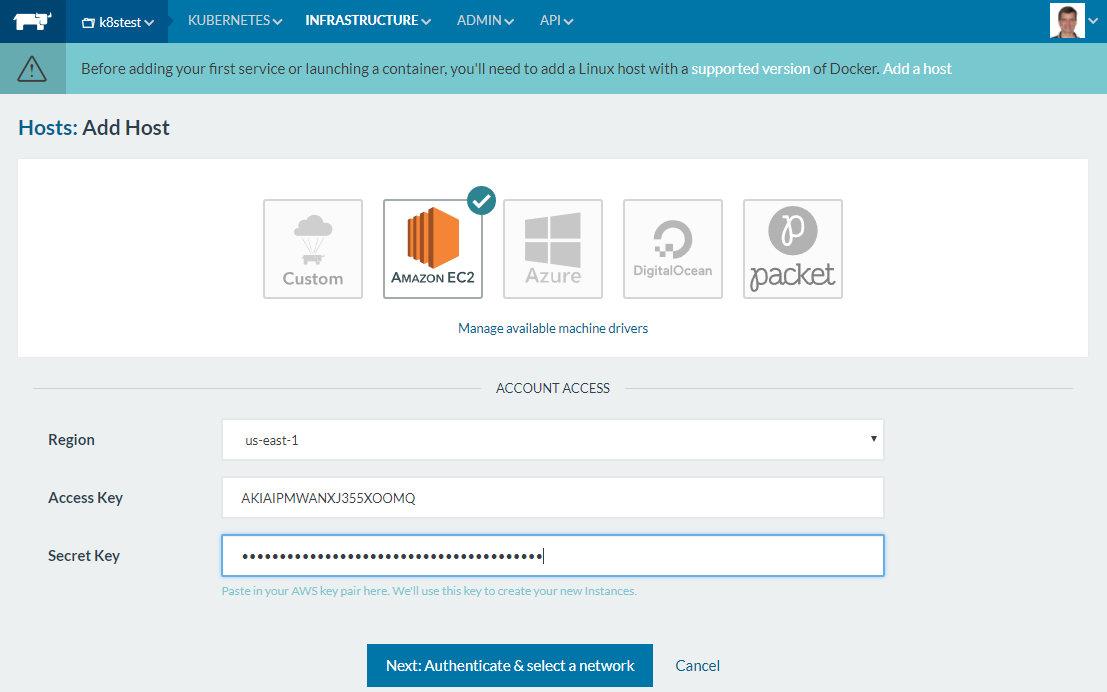The image size is (1107, 692).
Task: Click the 'Region' field label
Action: (71, 440)
